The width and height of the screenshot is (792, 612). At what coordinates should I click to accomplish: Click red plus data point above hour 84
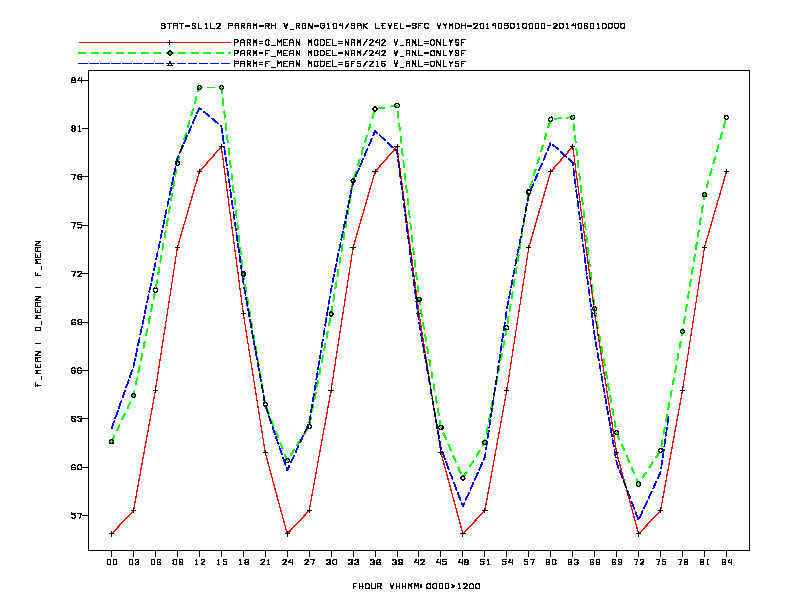coord(726,172)
